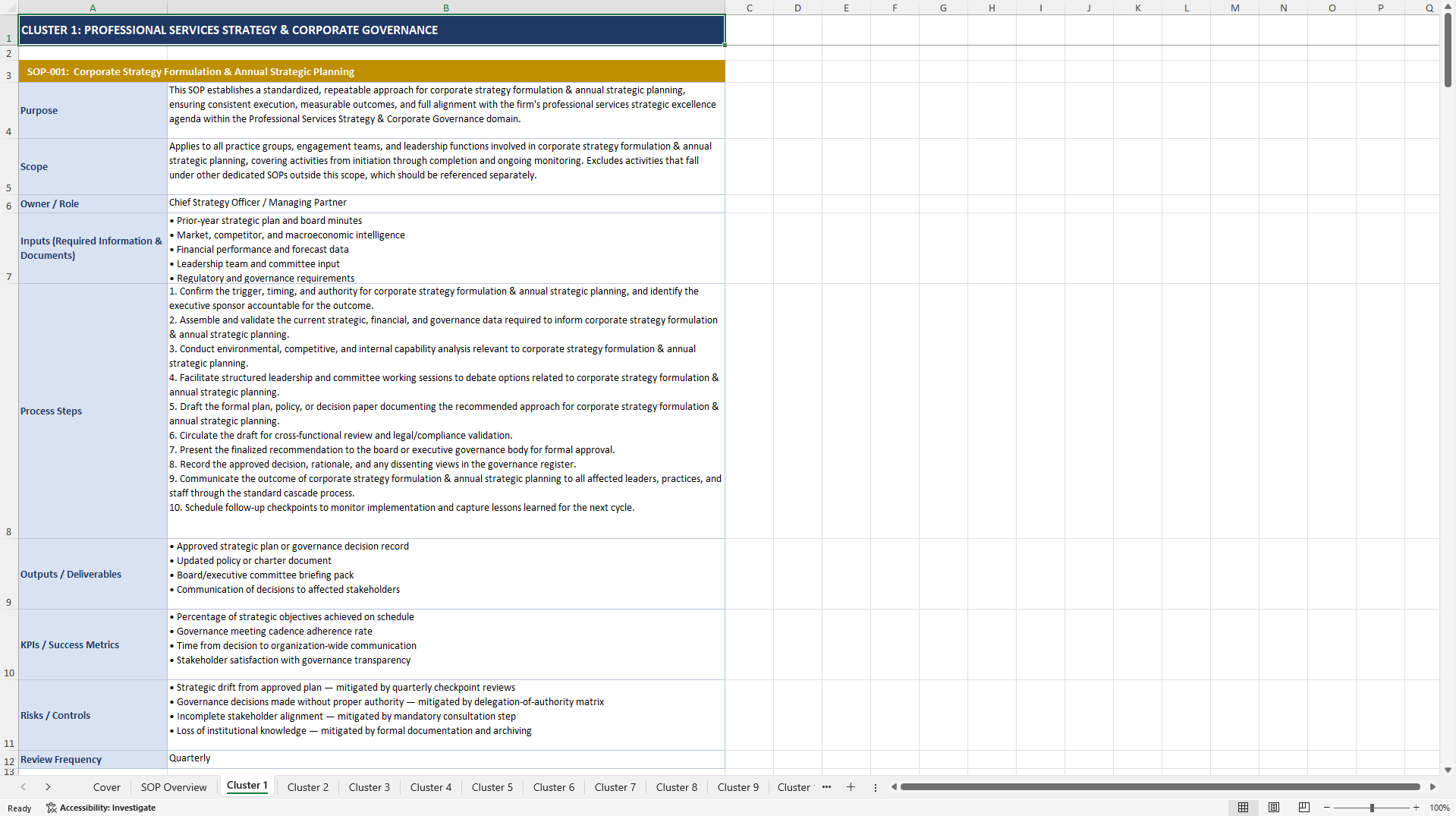Click the Owner / Role label cell
1456x816 pixels.
93,203
